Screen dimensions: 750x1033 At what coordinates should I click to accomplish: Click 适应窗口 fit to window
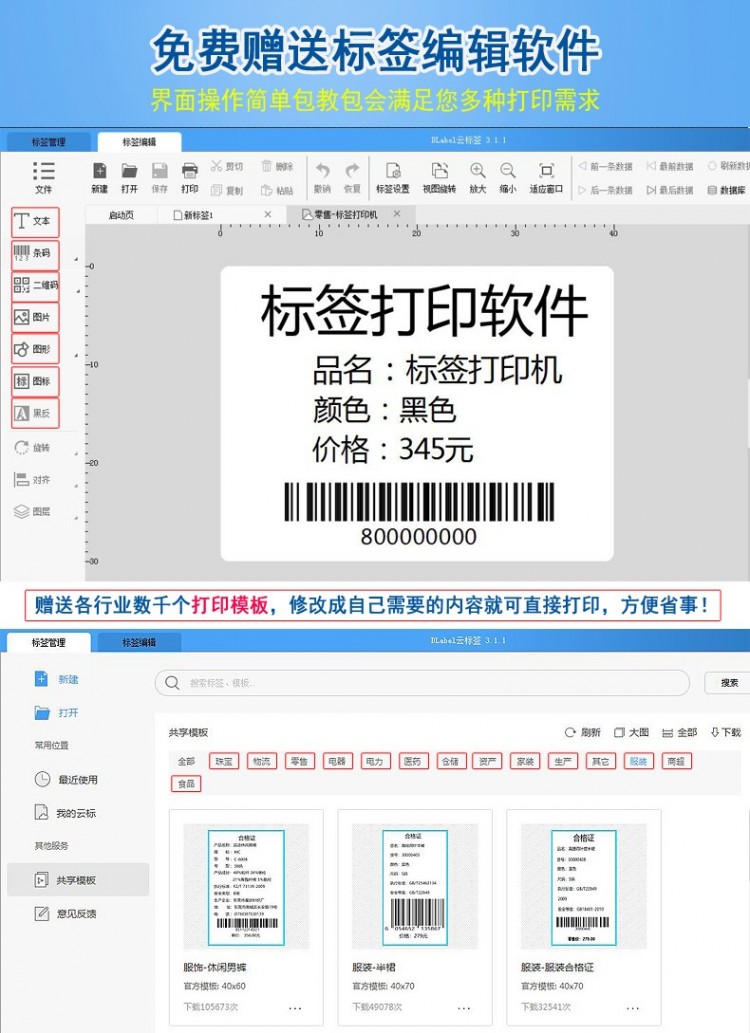546,177
